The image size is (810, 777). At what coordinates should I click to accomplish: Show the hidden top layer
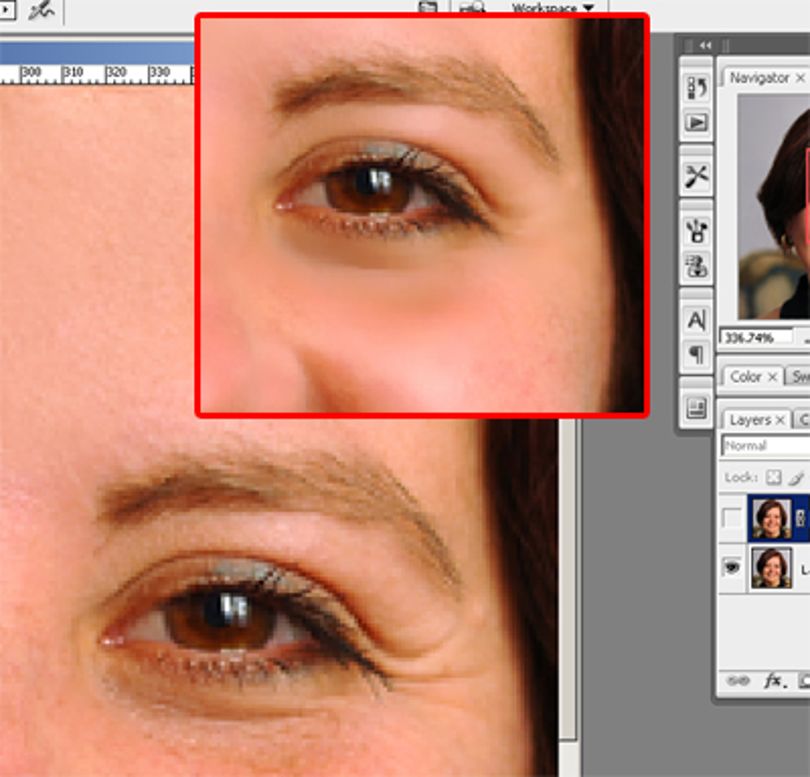(732, 518)
